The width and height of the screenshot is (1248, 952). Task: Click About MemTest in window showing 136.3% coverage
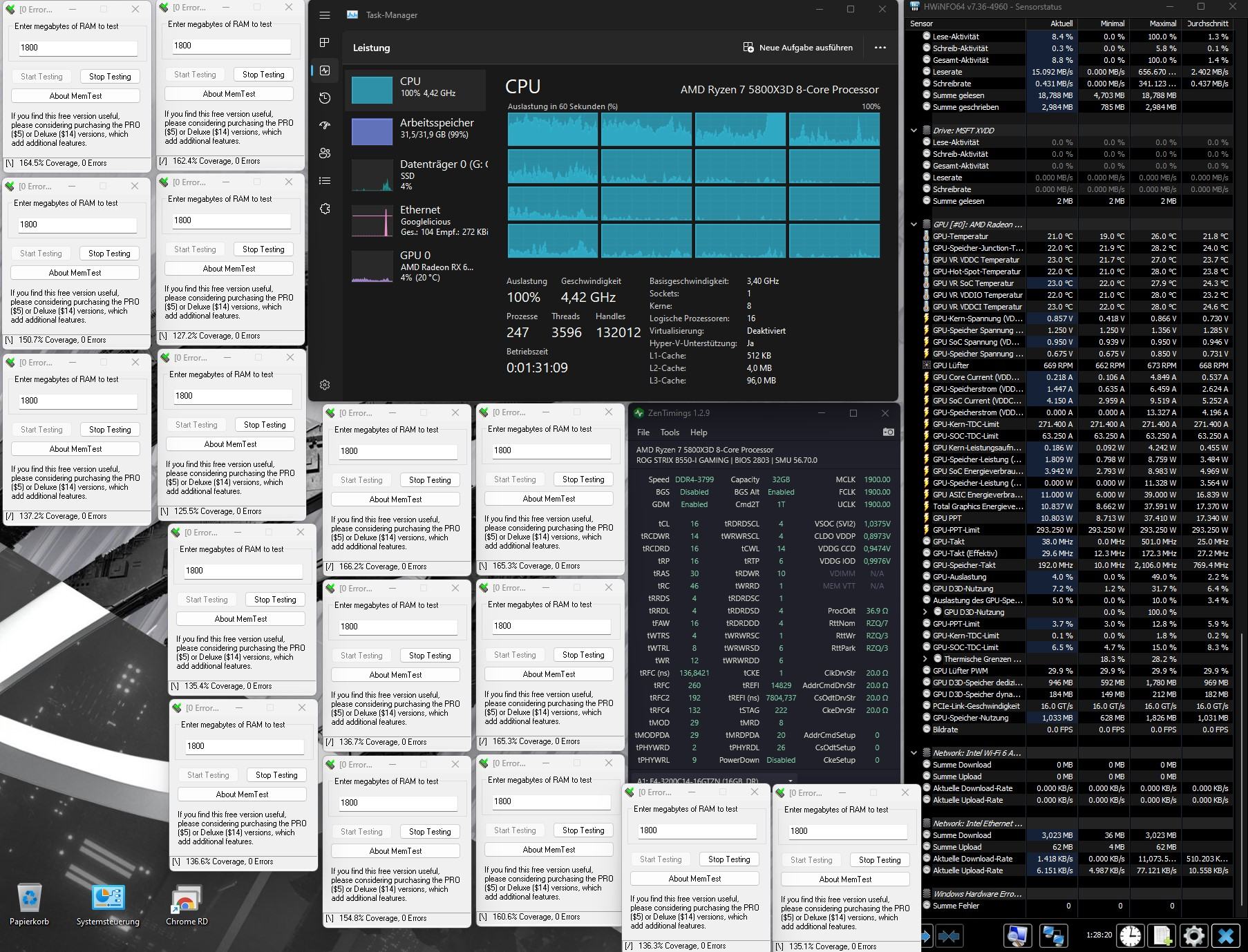click(x=694, y=879)
